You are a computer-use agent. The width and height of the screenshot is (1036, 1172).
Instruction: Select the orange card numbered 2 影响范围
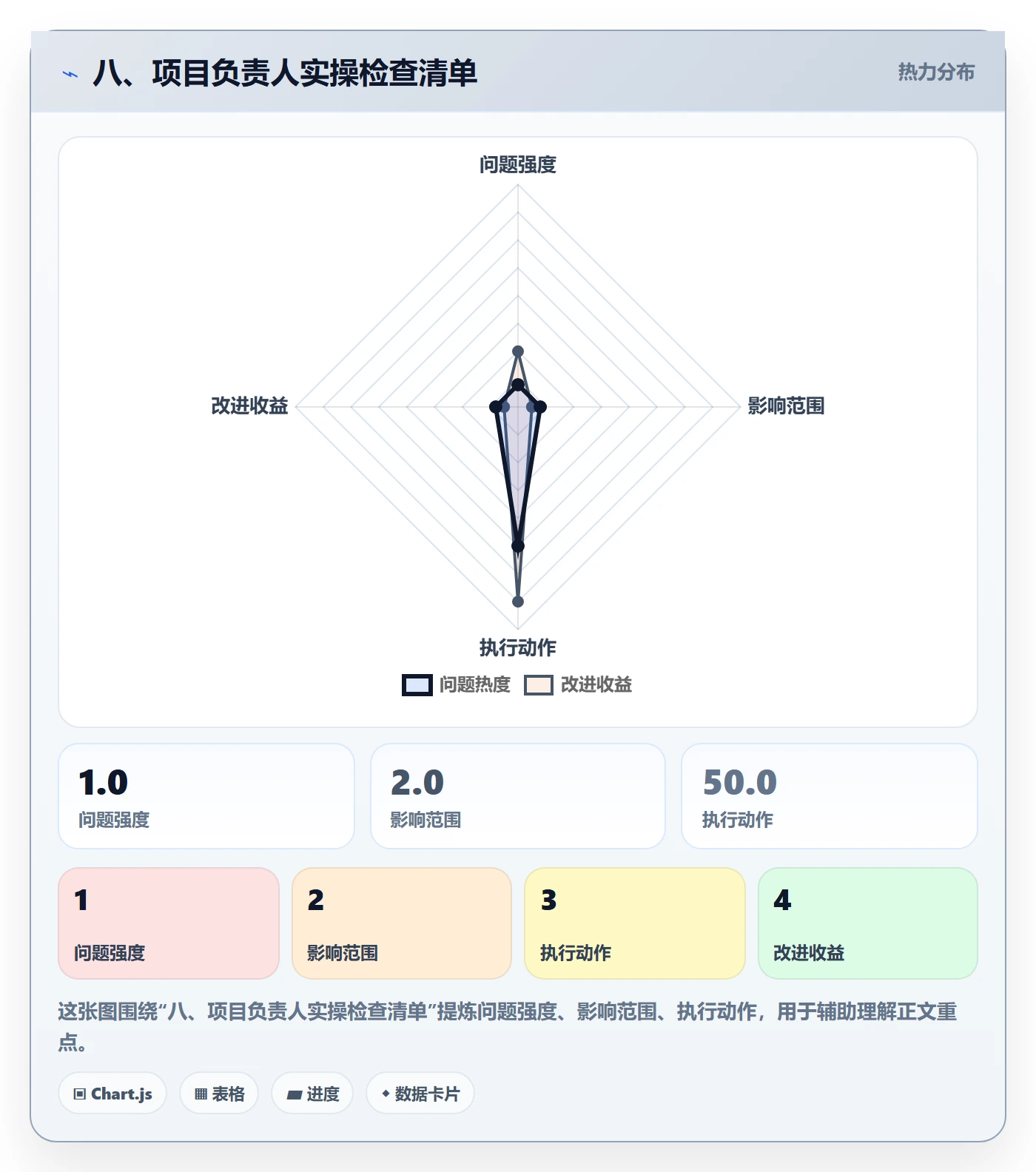tap(402, 923)
